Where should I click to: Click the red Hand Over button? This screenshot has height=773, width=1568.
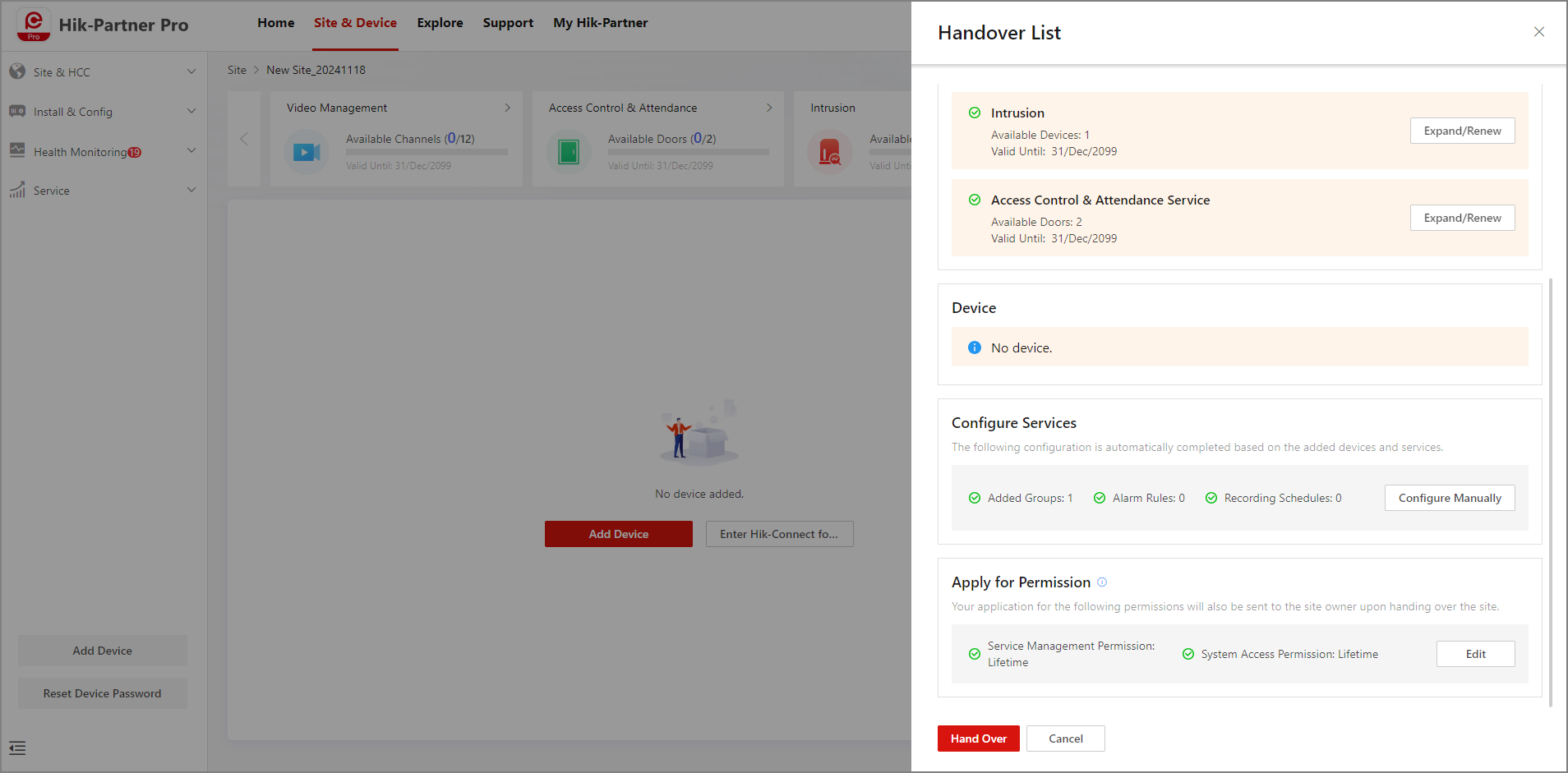tap(979, 738)
